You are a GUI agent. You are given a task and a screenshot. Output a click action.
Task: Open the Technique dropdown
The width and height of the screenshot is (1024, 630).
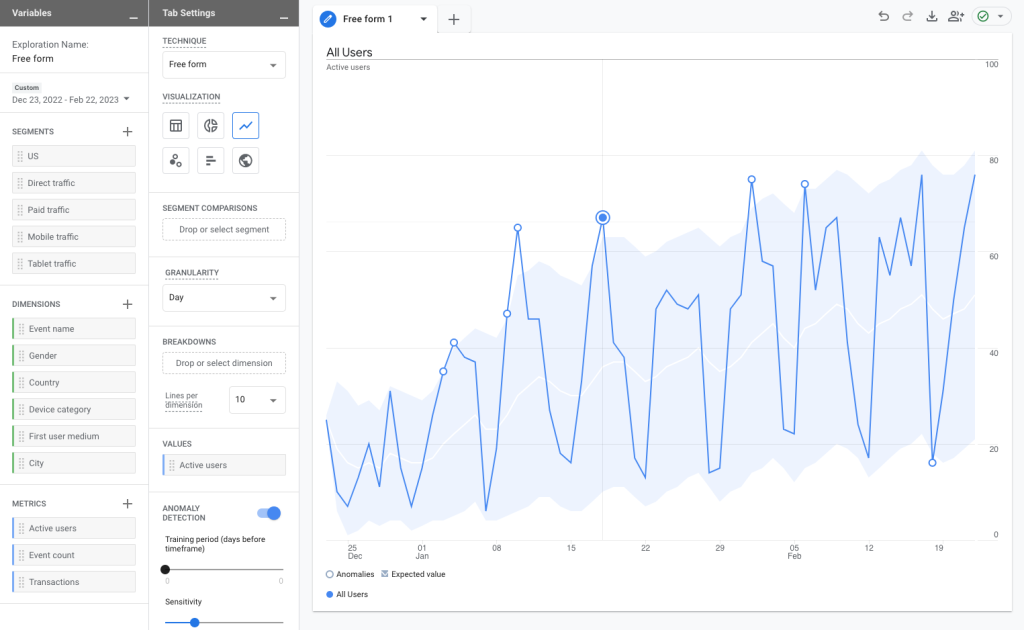pyautogui.click(x=223, y=64)
